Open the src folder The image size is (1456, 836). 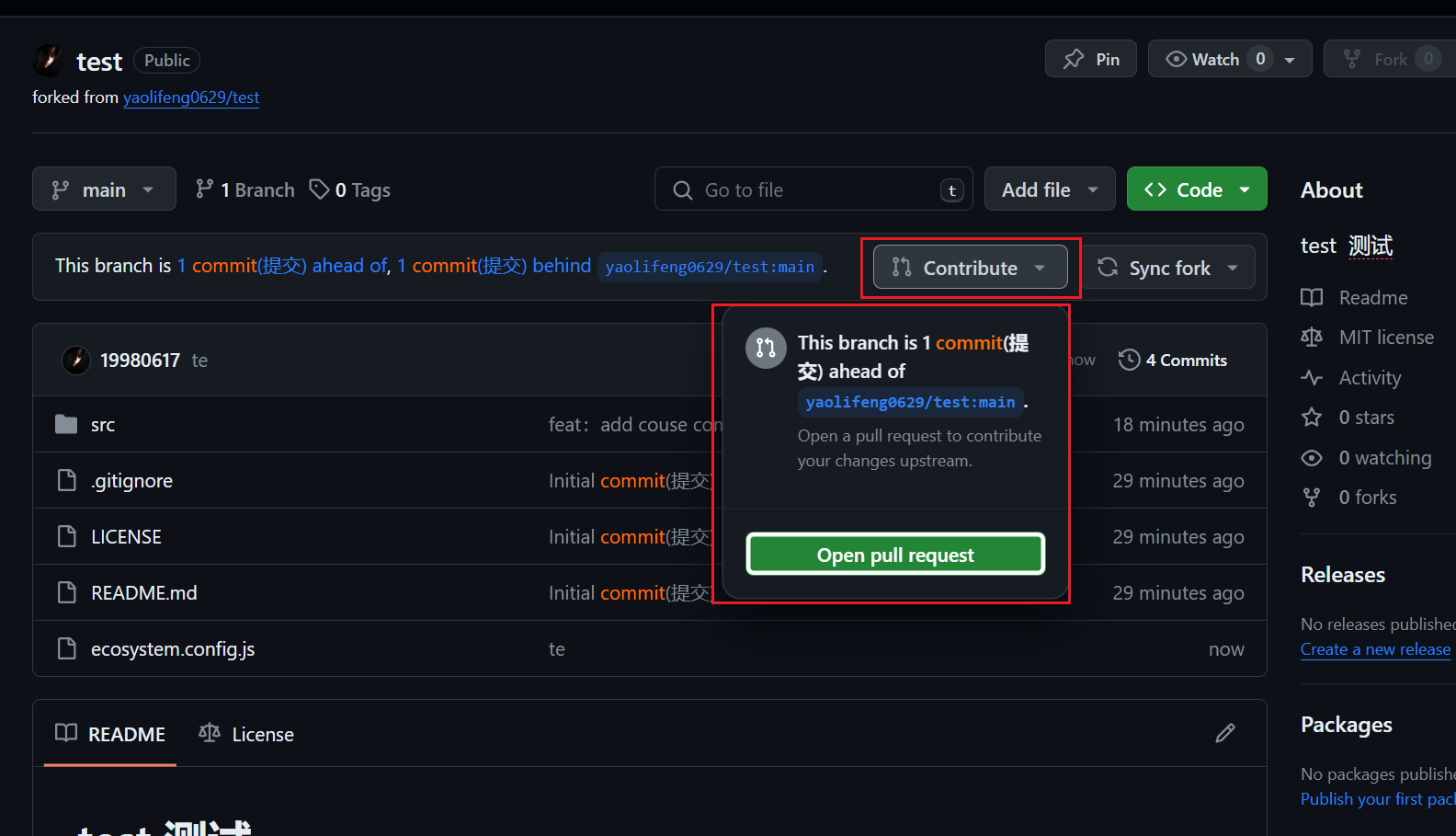coord(103,425)
